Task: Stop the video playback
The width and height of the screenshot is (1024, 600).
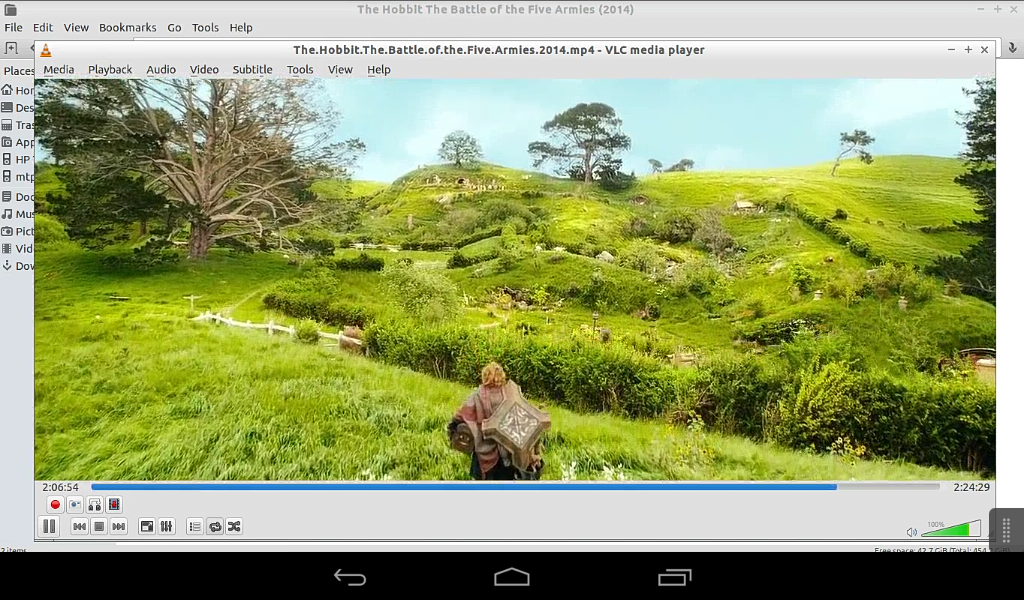Action: point(99,526)
